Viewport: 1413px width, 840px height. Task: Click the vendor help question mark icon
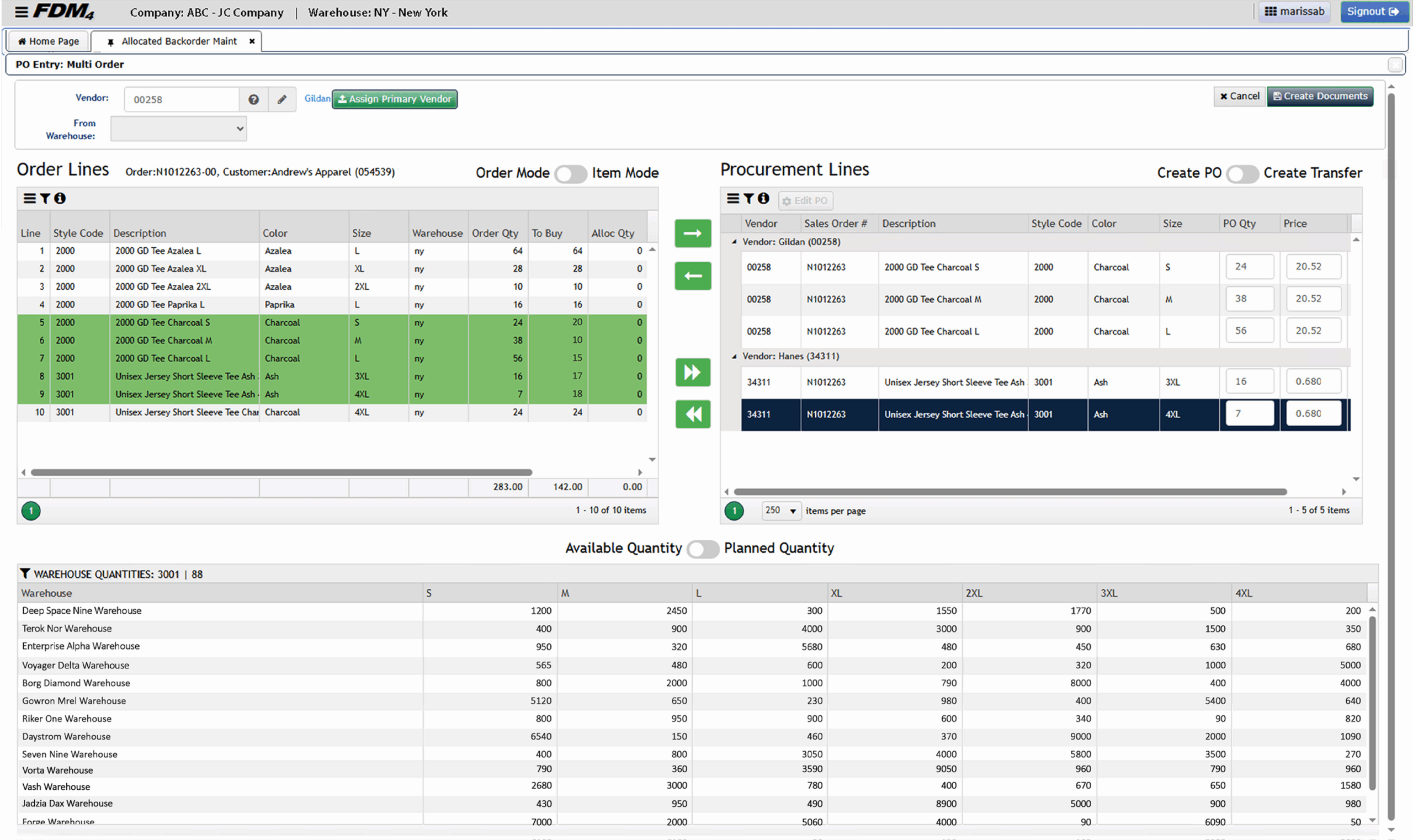[x=253, y=100]
